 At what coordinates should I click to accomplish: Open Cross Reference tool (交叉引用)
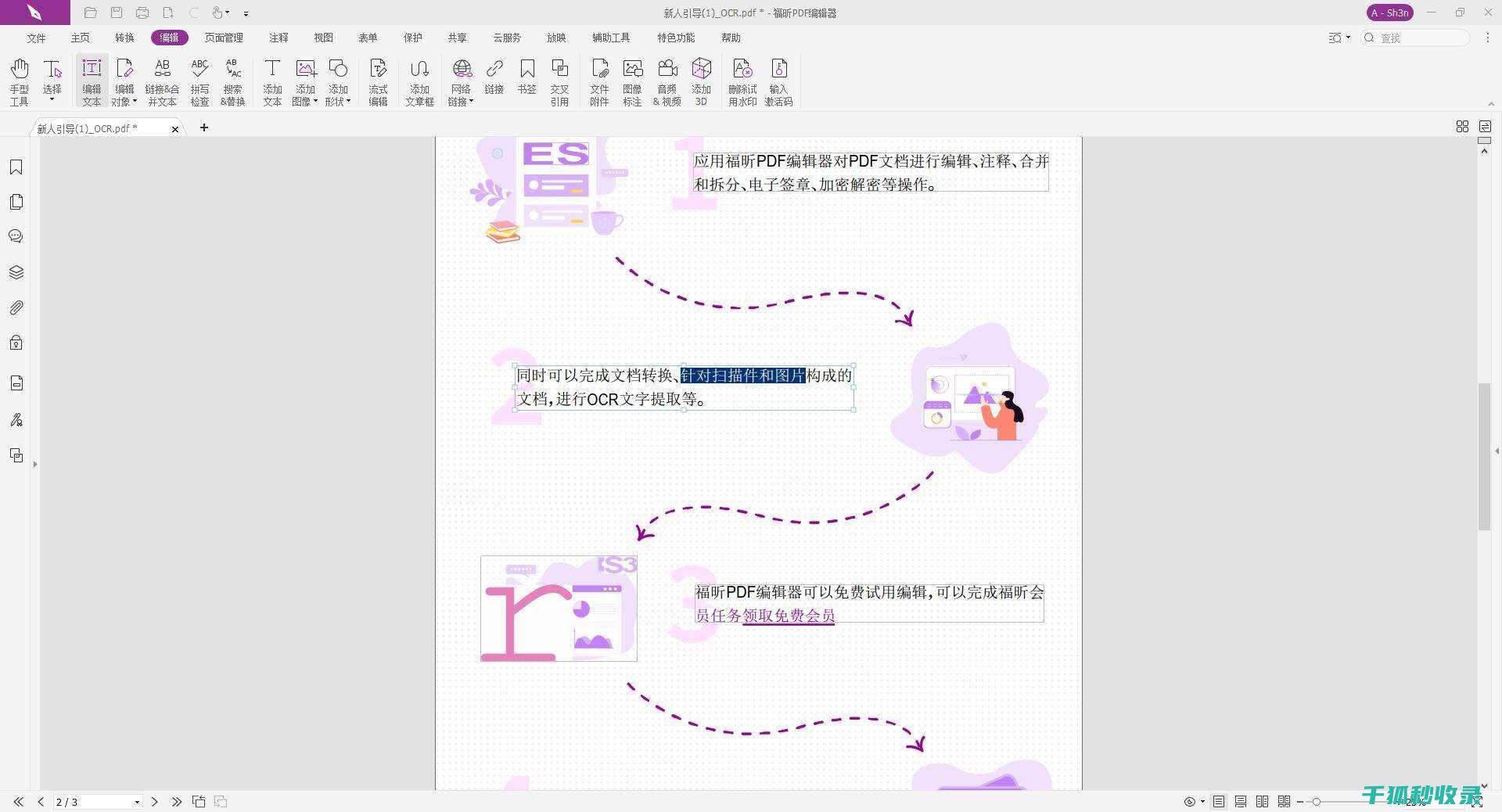559,81
